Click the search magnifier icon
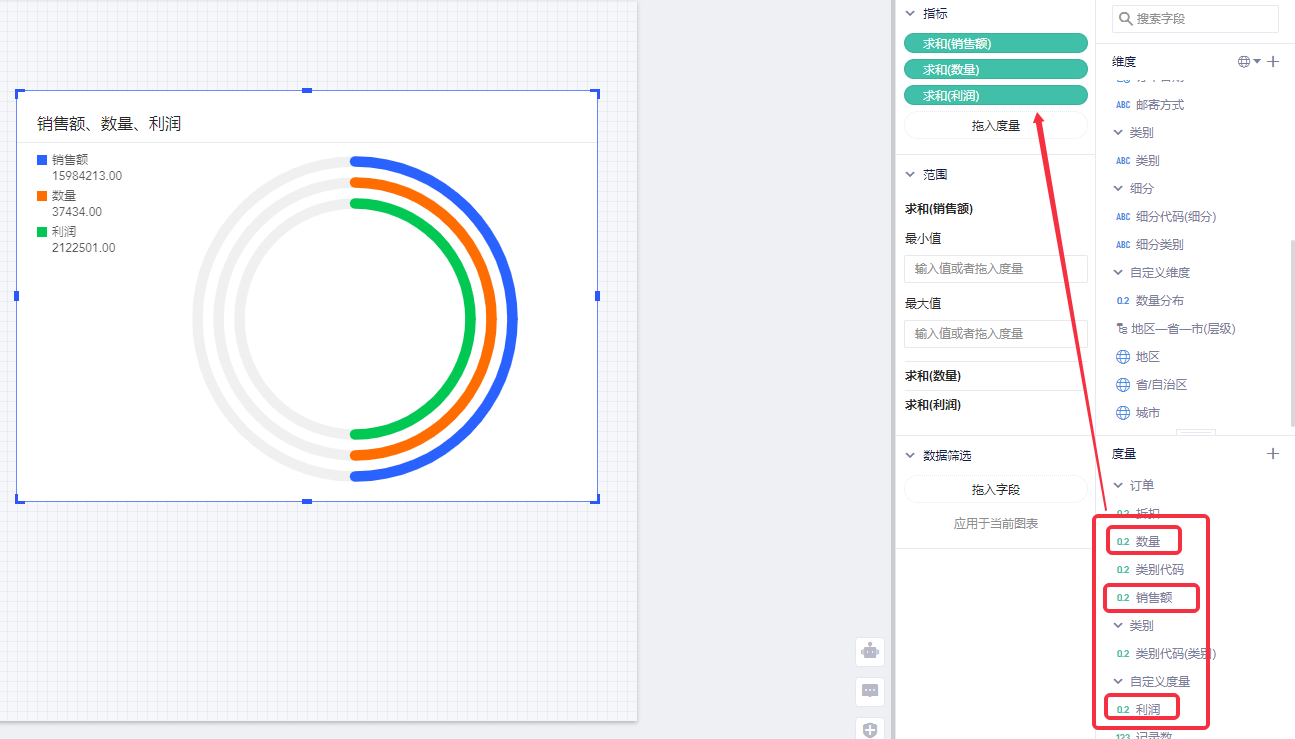Viewport: 1295px width, 739px height. pyautogui.click(x=1125, y=19)
